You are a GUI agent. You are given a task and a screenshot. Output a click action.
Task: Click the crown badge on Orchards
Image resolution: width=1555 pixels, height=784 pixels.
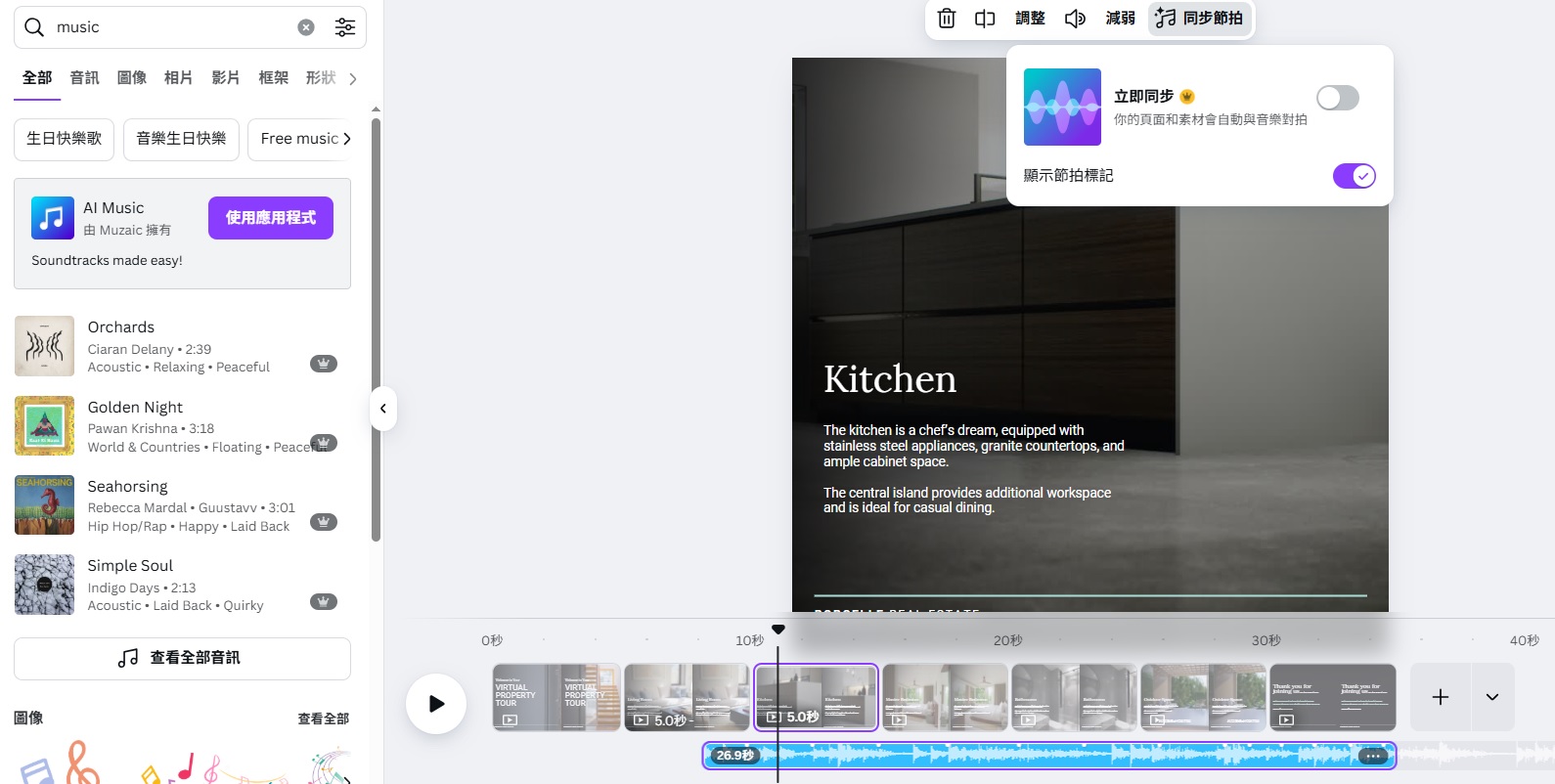(324, 364)
